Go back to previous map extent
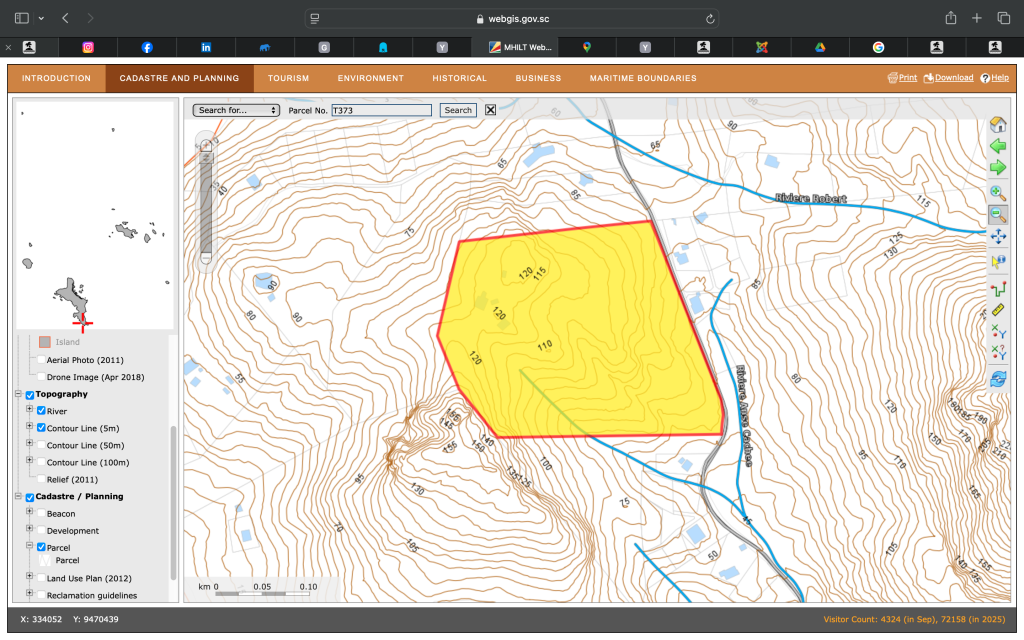Viewport: 1024px width, 640px height. pyautogui.click(x=997, y=147)
